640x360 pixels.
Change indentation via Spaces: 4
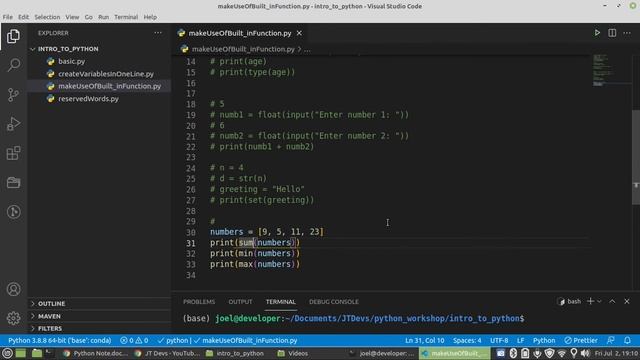[467, 340]
